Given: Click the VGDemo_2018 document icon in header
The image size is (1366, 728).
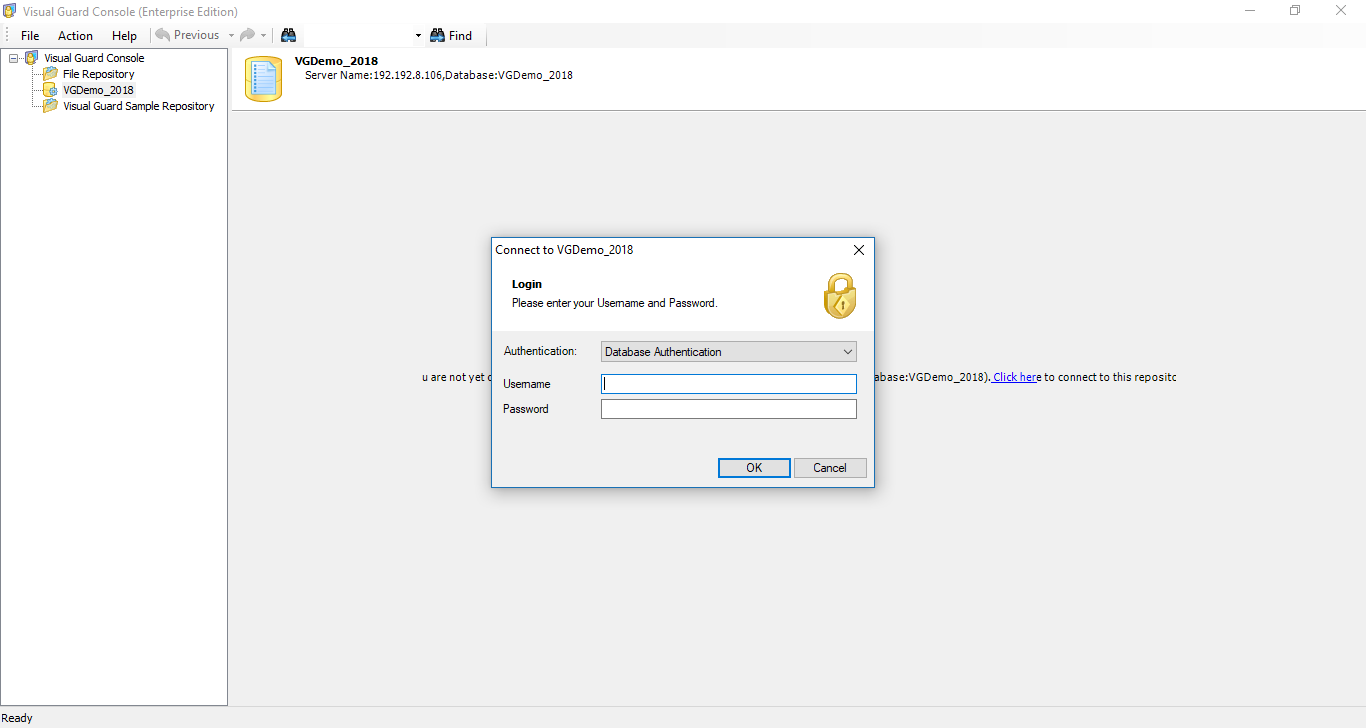Looking at the screenshot, I should tap(262, 77).
